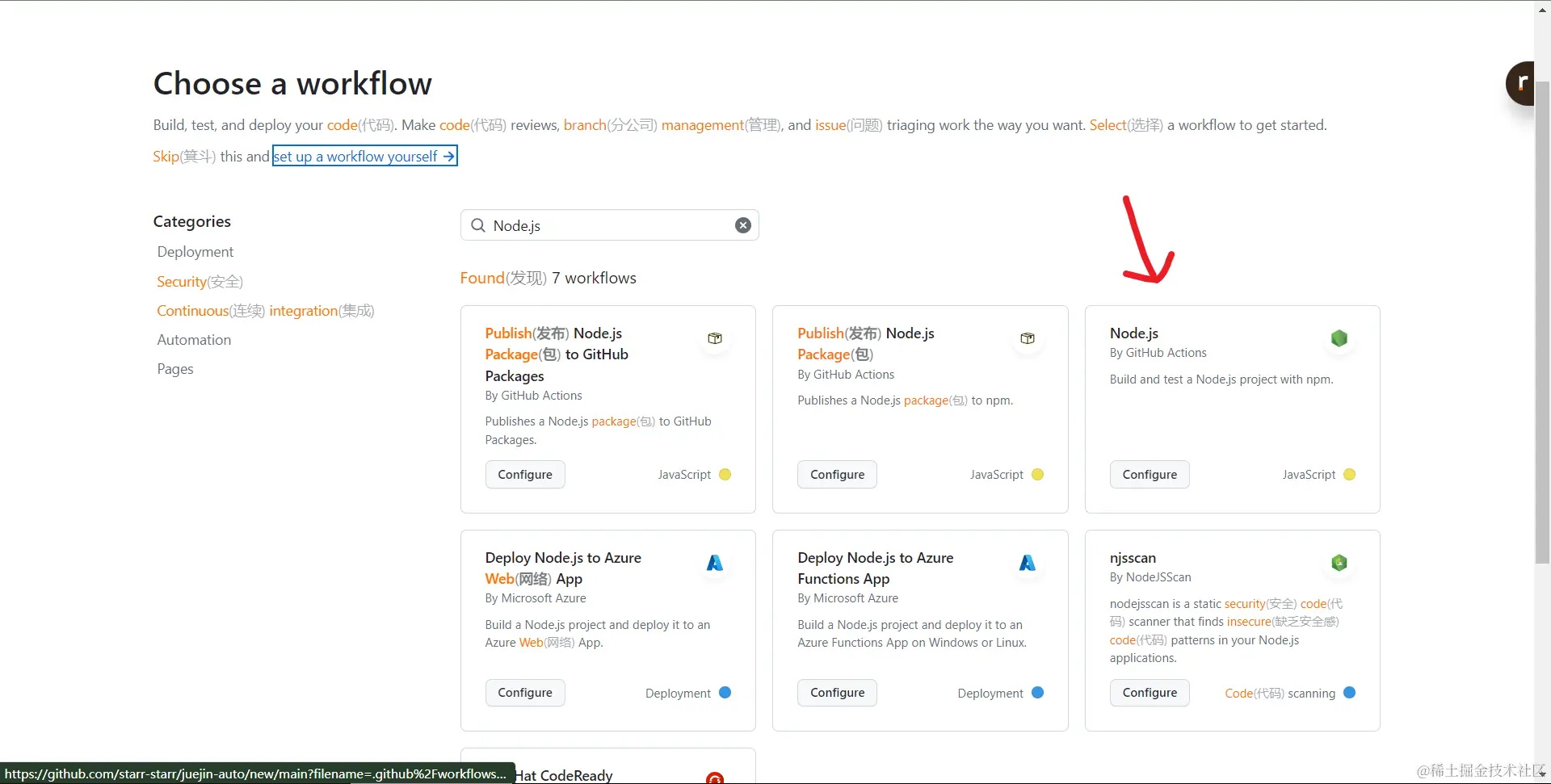Image resolution: width=1551 pixels, height=784 pixels.
Task: Click the 'Categories' heading
Action: pos(192,221)
